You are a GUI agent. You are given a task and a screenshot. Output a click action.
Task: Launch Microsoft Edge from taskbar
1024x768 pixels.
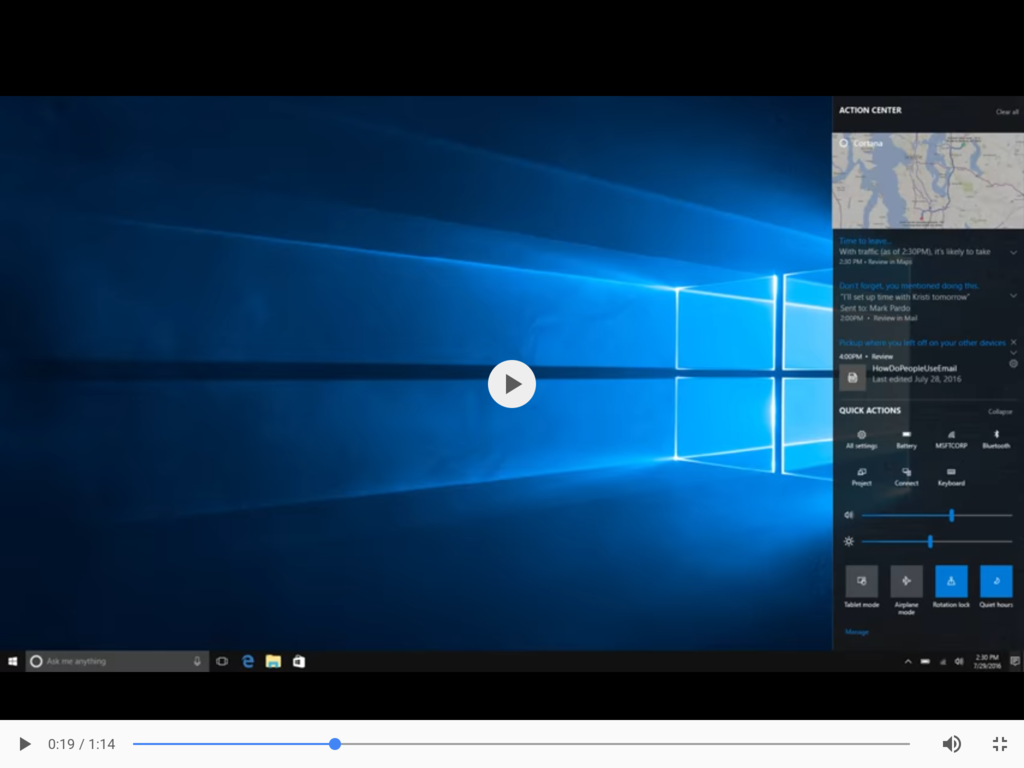click(248, 662)
